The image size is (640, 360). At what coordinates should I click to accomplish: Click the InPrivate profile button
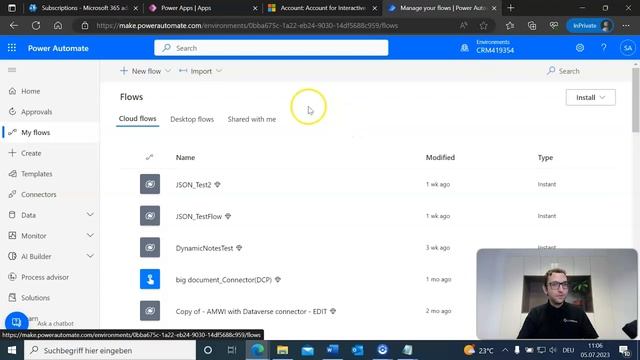591,26
